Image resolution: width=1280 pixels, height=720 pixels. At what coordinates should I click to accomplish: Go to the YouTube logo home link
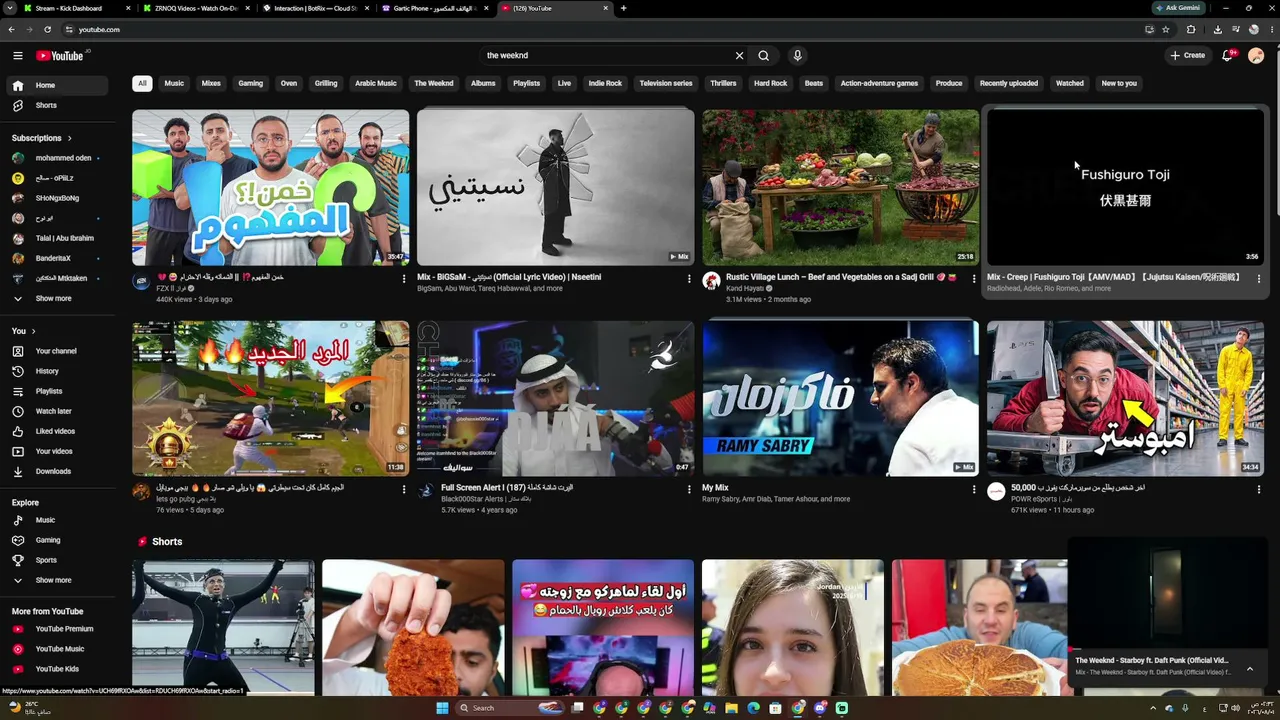pos(60,56)
